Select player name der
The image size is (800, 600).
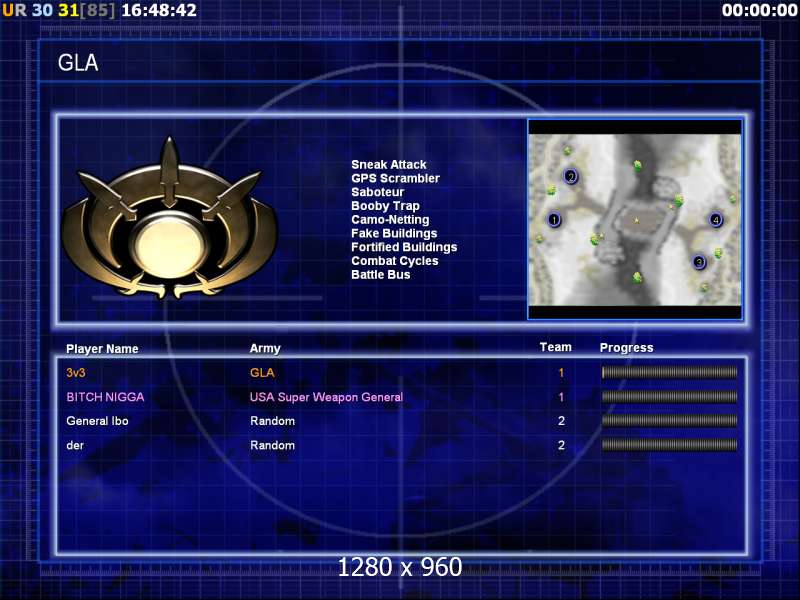pos(75,445)
